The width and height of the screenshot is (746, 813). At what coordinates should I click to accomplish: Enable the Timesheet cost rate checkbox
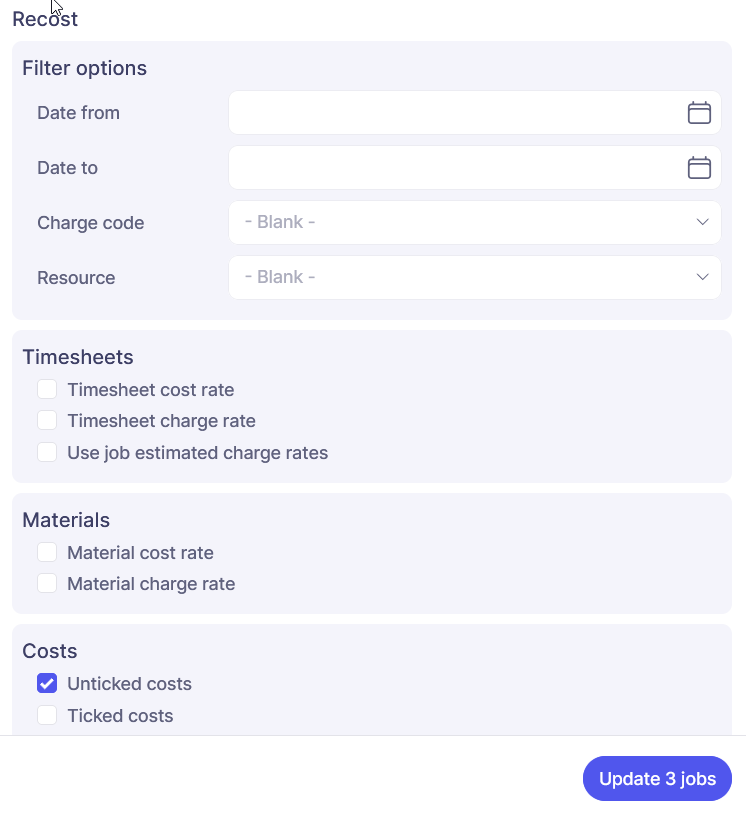click(47, 389)
